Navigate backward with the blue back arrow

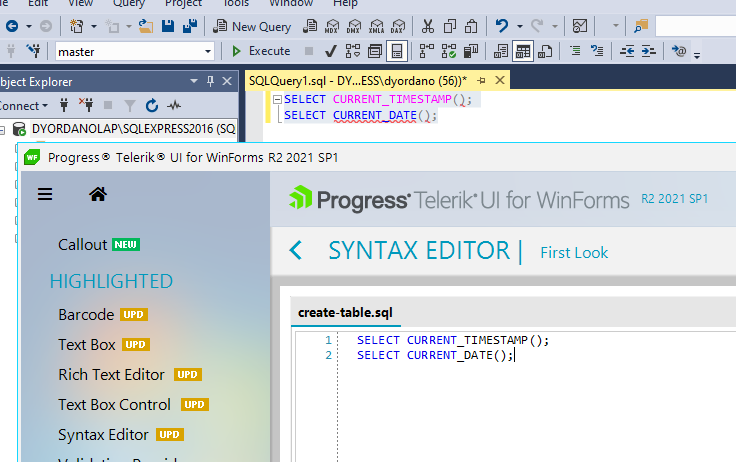tap(12, 26)
